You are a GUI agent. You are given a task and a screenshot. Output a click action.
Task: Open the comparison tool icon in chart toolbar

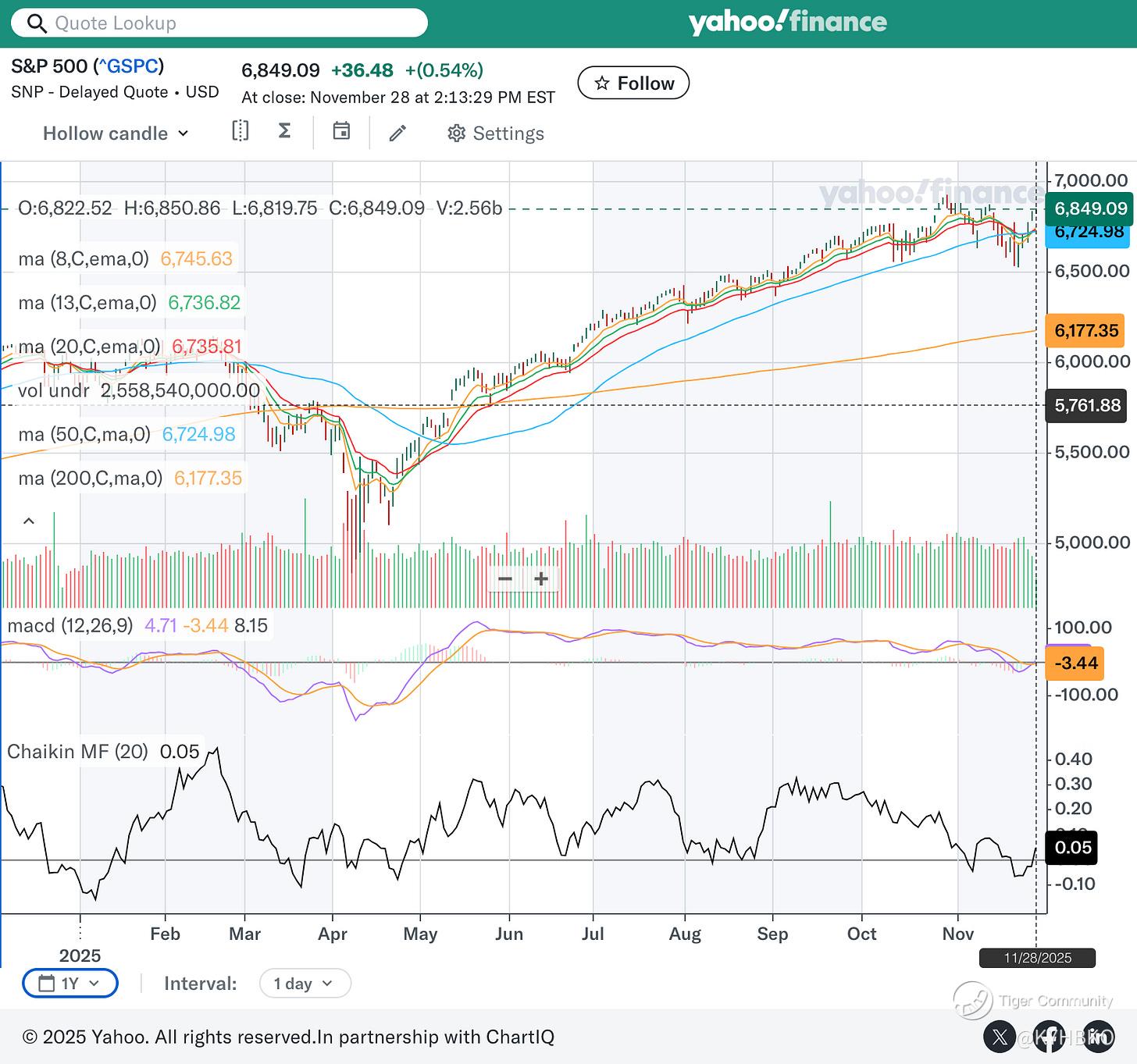click(x=241, y=131)
